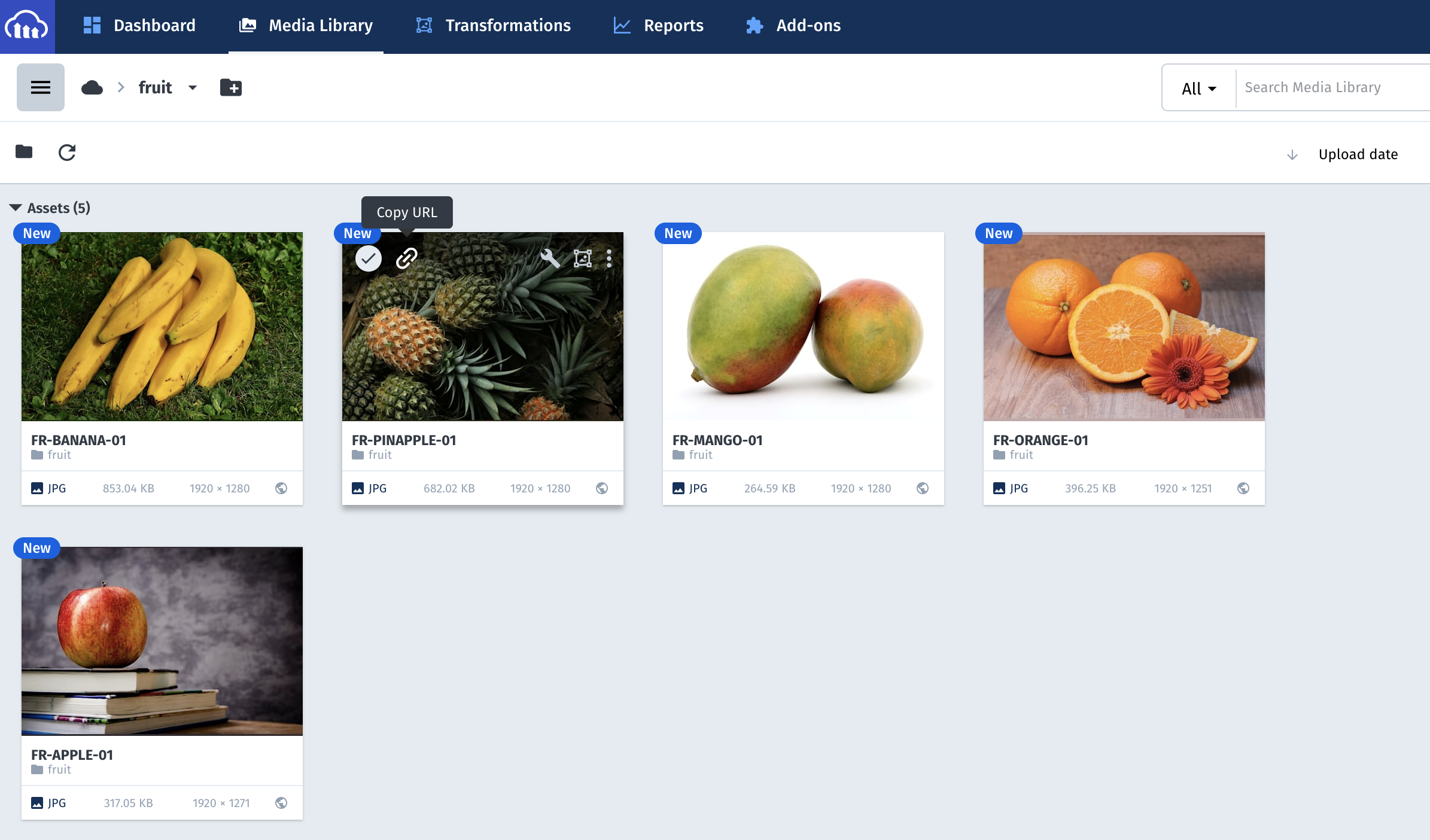Screen dimensions: 1430x840
Task: Open the fruit folder dropdown arrow
Action: [193, 87]
